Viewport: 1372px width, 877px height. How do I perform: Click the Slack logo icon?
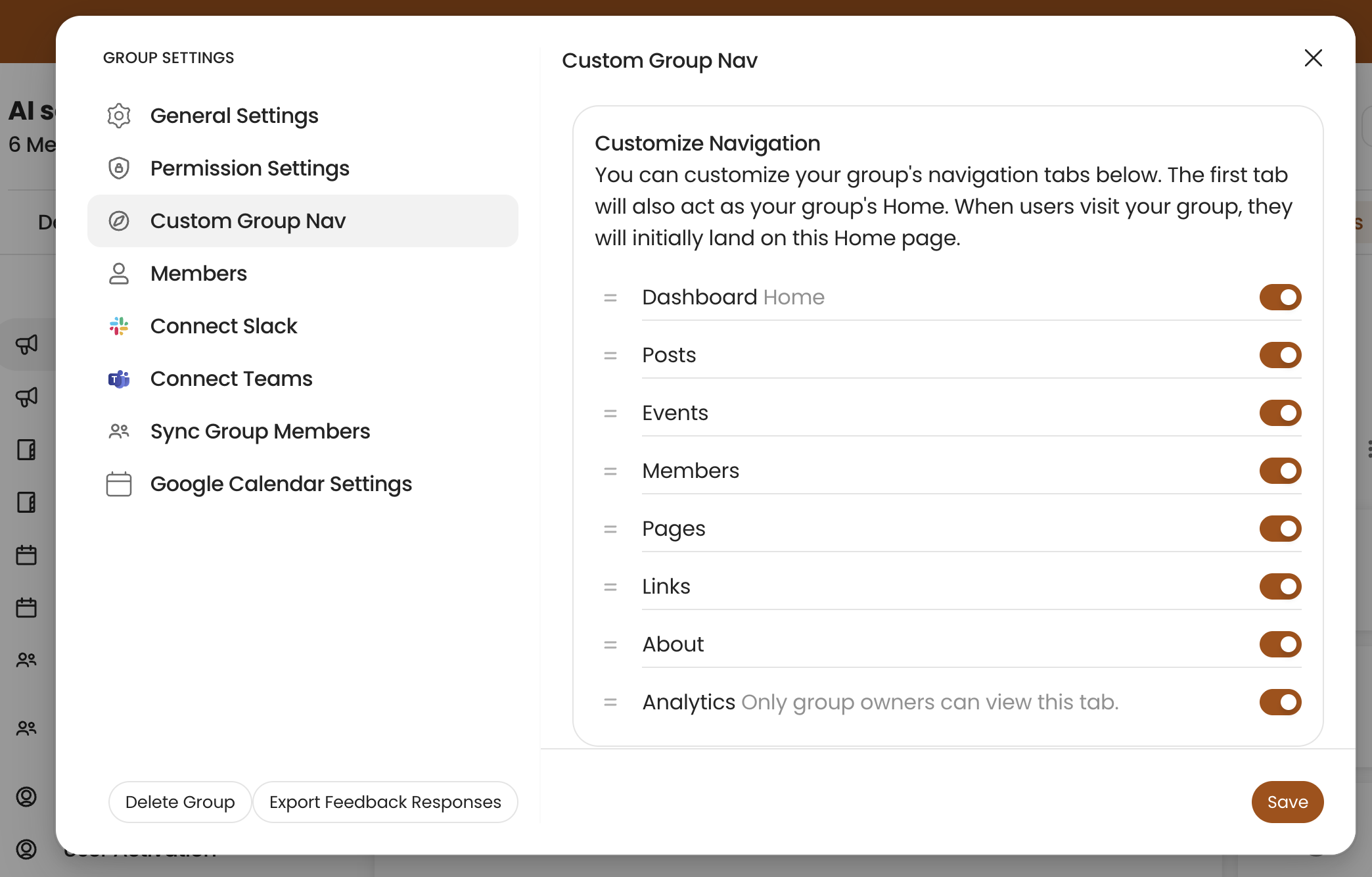[x=119, y=326]
